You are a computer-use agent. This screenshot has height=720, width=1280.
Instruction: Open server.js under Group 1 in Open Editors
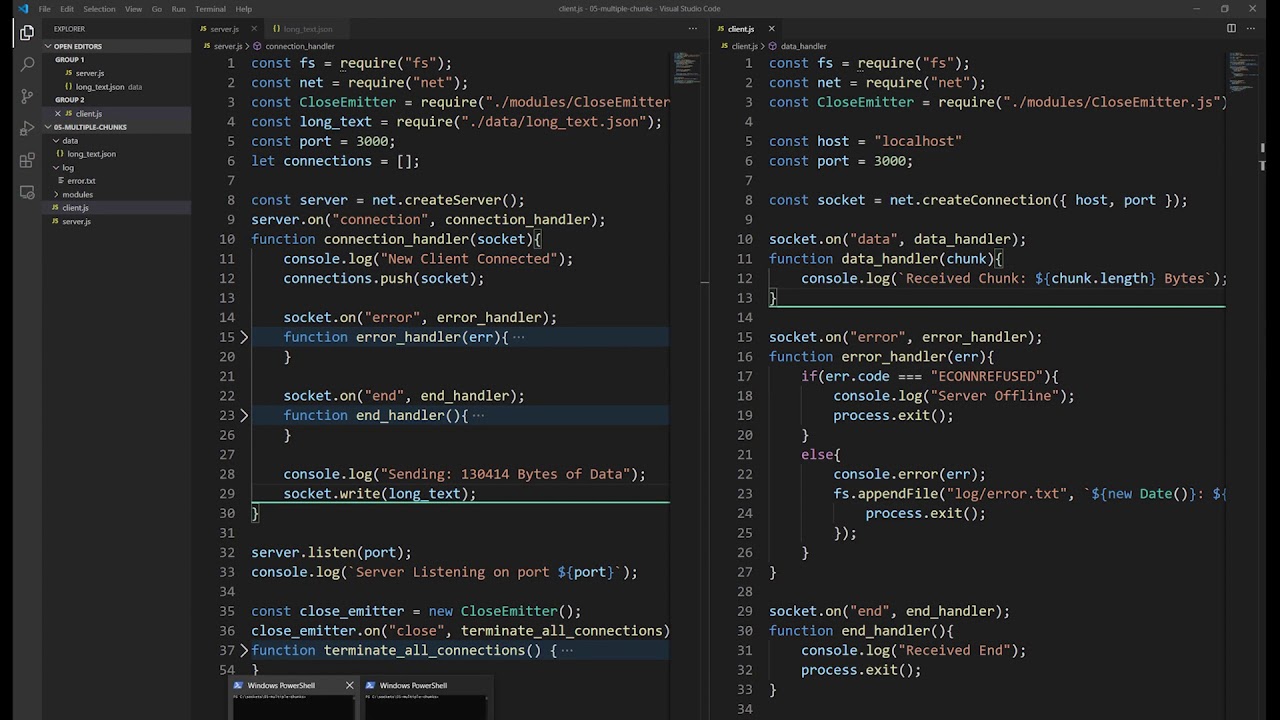pos(89,73)
